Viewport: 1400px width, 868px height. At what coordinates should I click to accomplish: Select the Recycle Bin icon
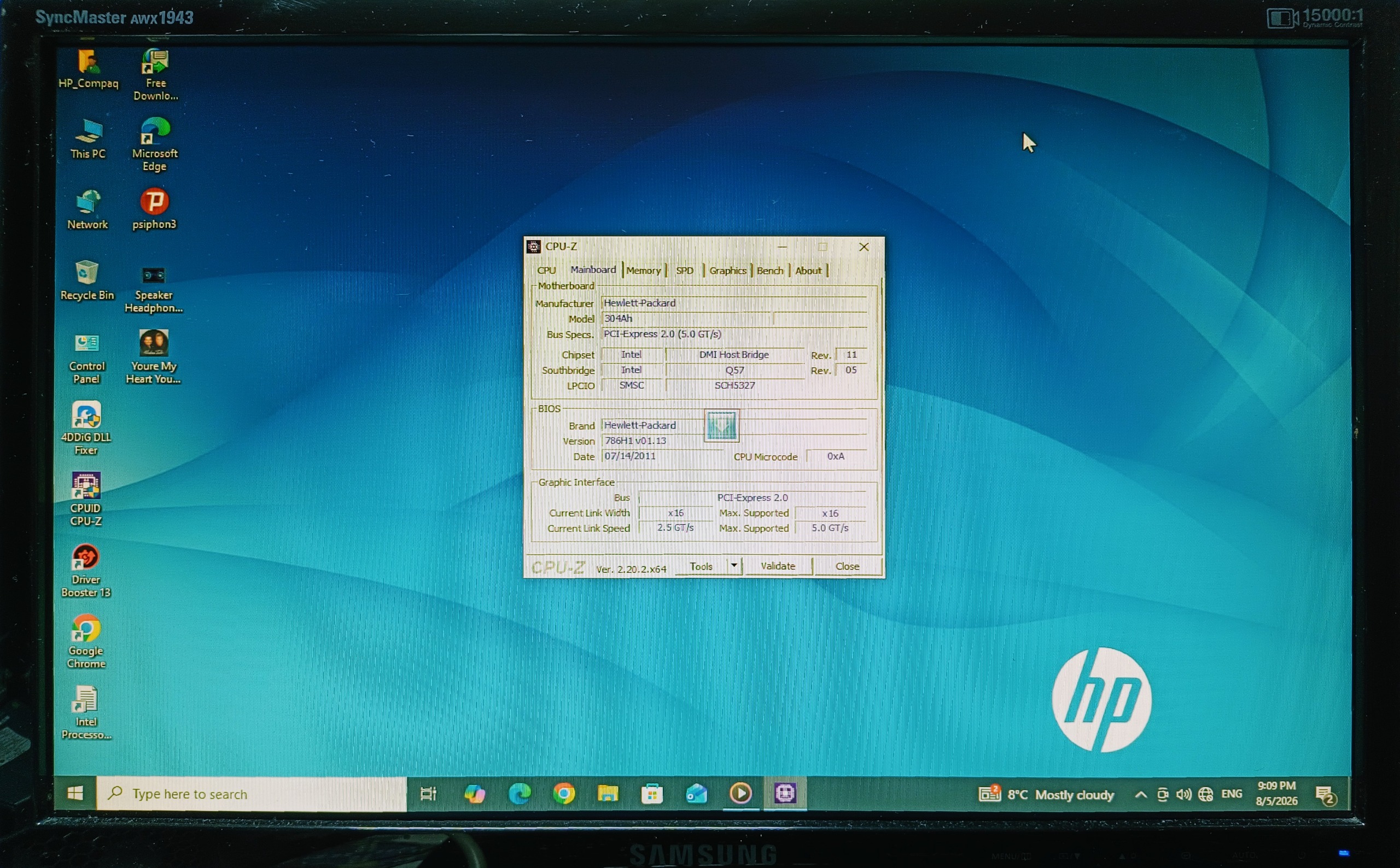[x=87, y=281]
